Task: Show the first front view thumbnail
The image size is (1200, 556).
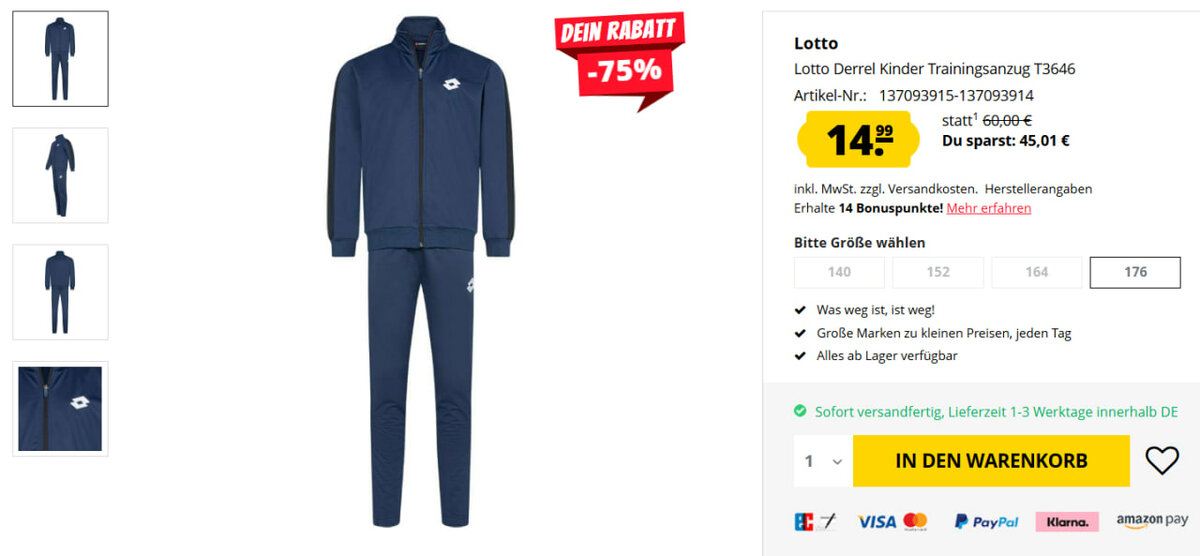Action: (60, 59)
